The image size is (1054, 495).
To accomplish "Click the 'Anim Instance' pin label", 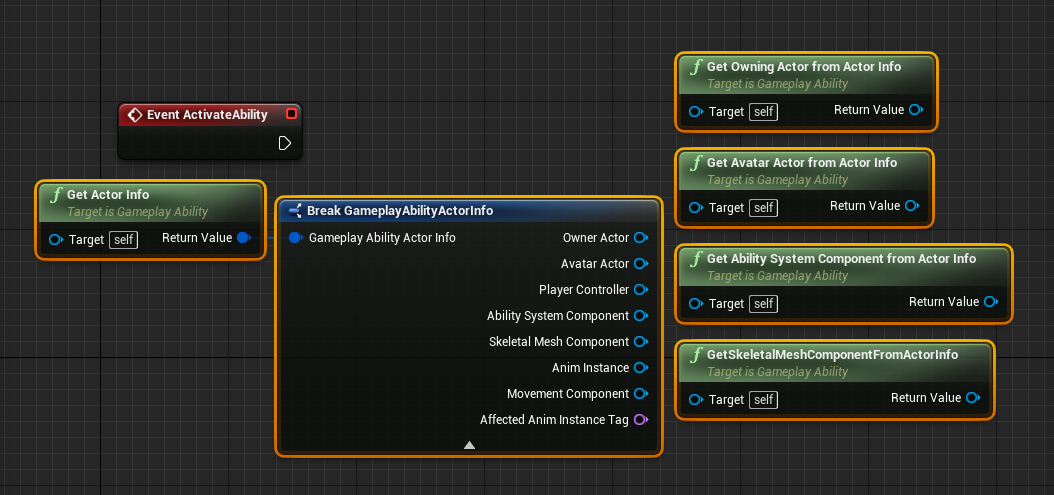I will [591, 368].
